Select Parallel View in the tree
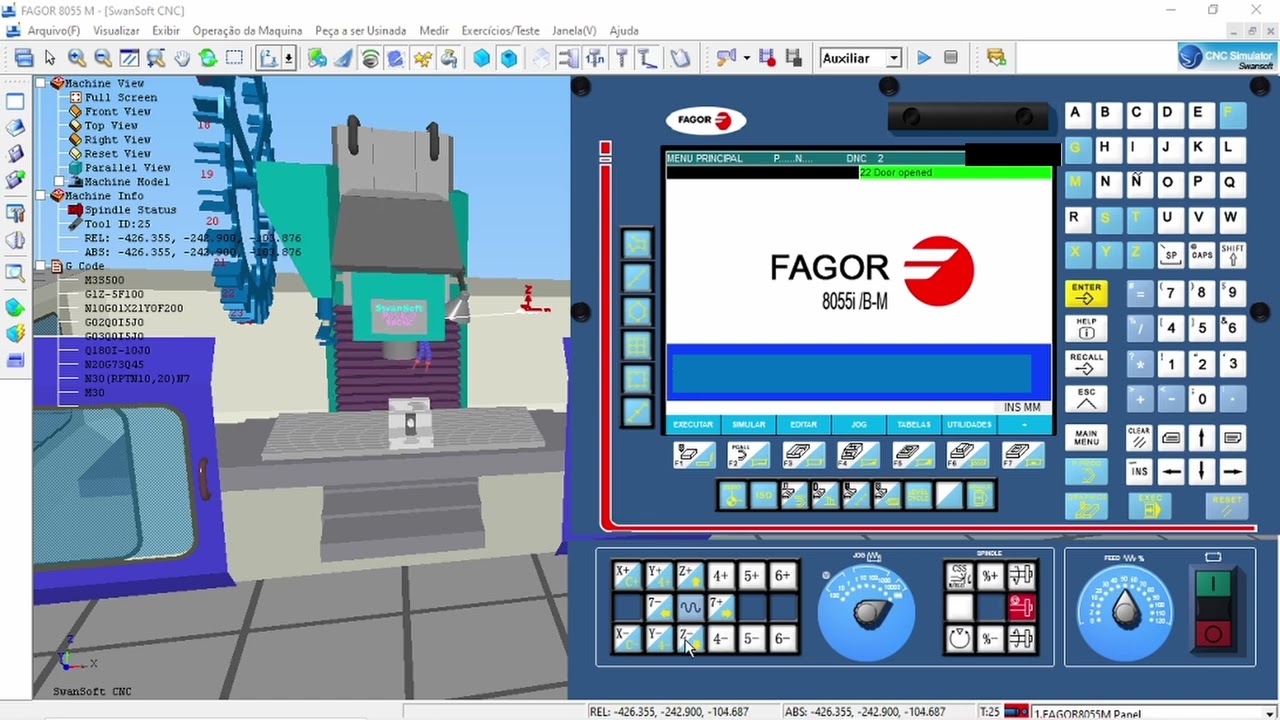The width and height of the screenshot is (1280, 720). [128, 168]
